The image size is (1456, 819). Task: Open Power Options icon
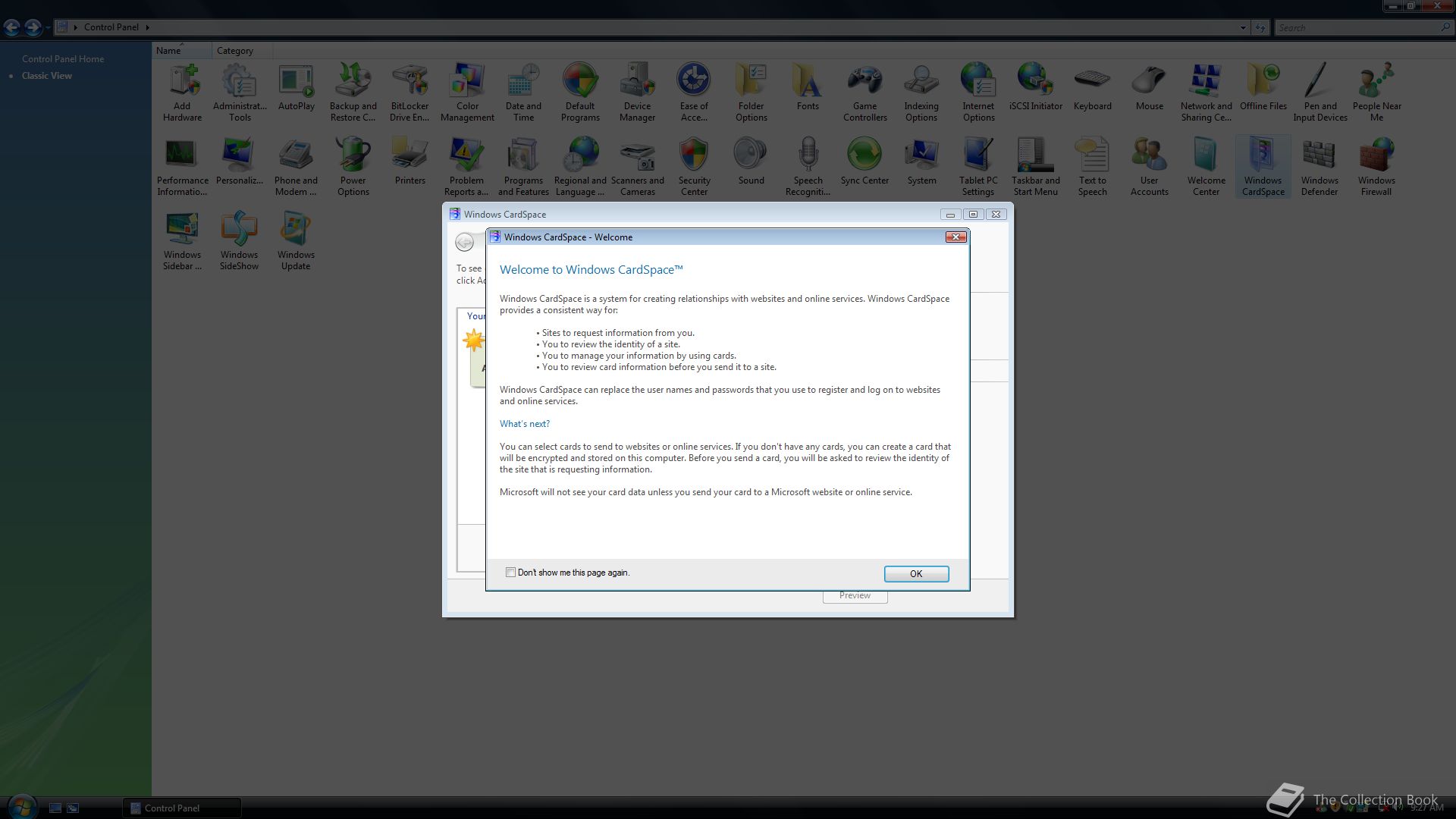tap(353, 167)
